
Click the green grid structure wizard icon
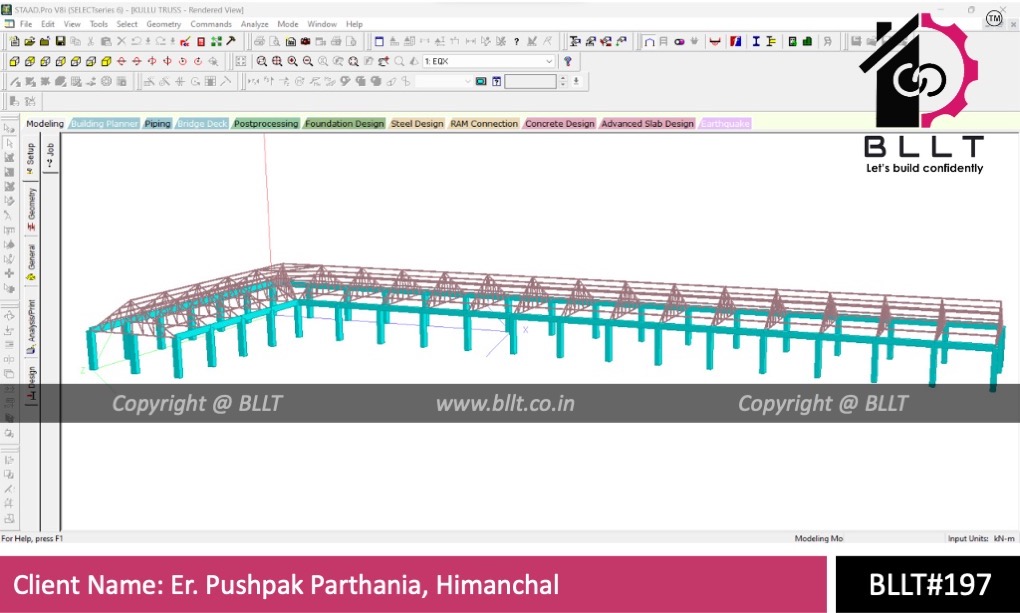(x=216, y=41)
